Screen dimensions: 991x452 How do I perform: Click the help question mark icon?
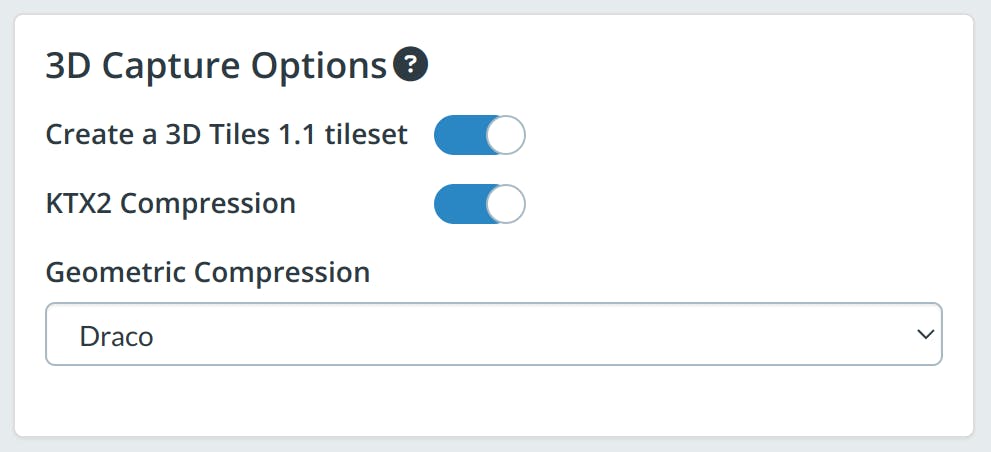pyautogui.click(x=410, y=66)
